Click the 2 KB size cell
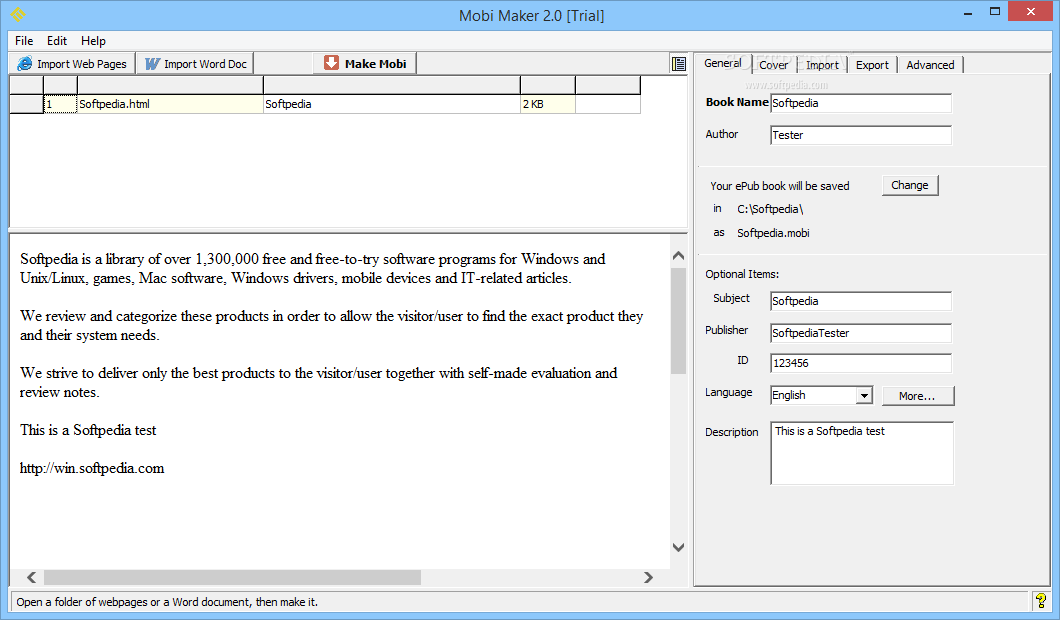 click(x=548, y=104)
